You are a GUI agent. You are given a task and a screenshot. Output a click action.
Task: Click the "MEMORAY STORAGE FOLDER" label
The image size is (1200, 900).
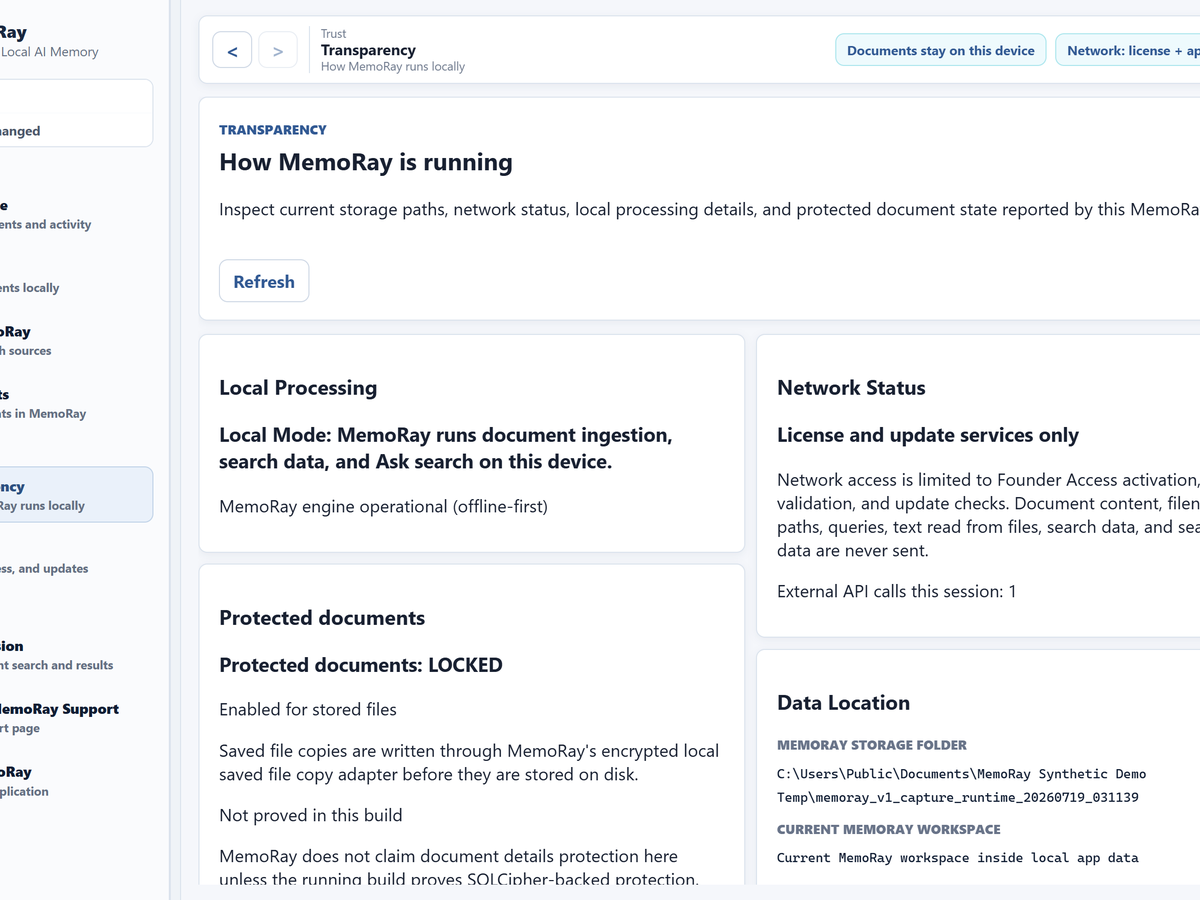(872, 745)
